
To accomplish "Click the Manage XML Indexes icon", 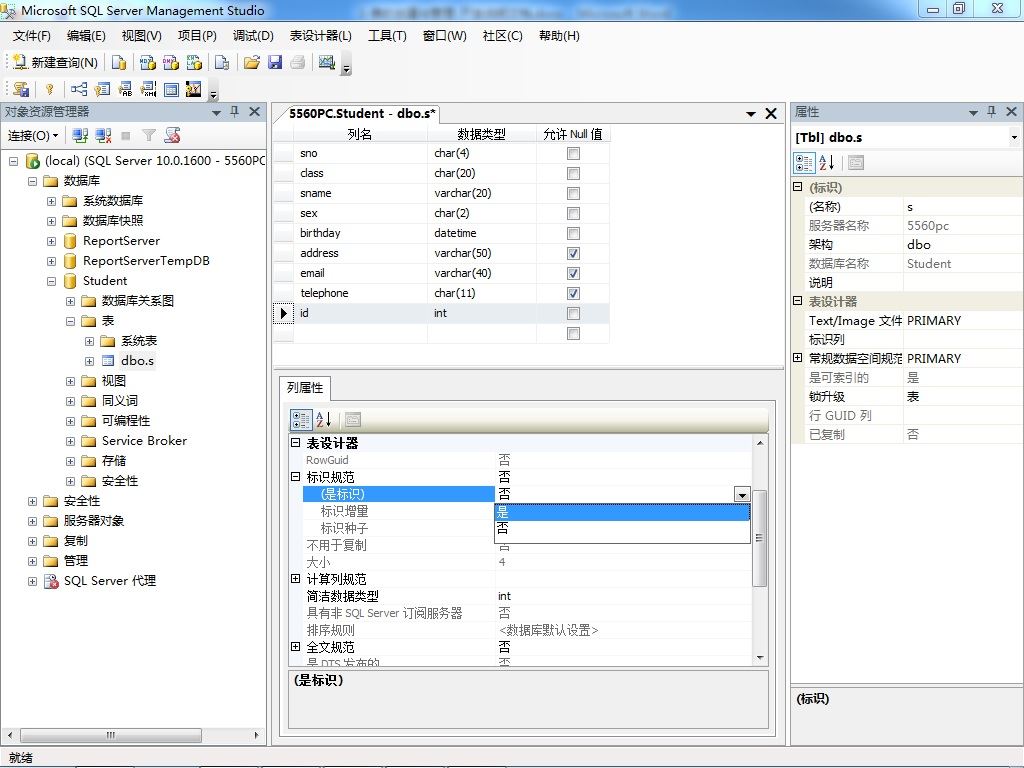I will click(149, 89).
